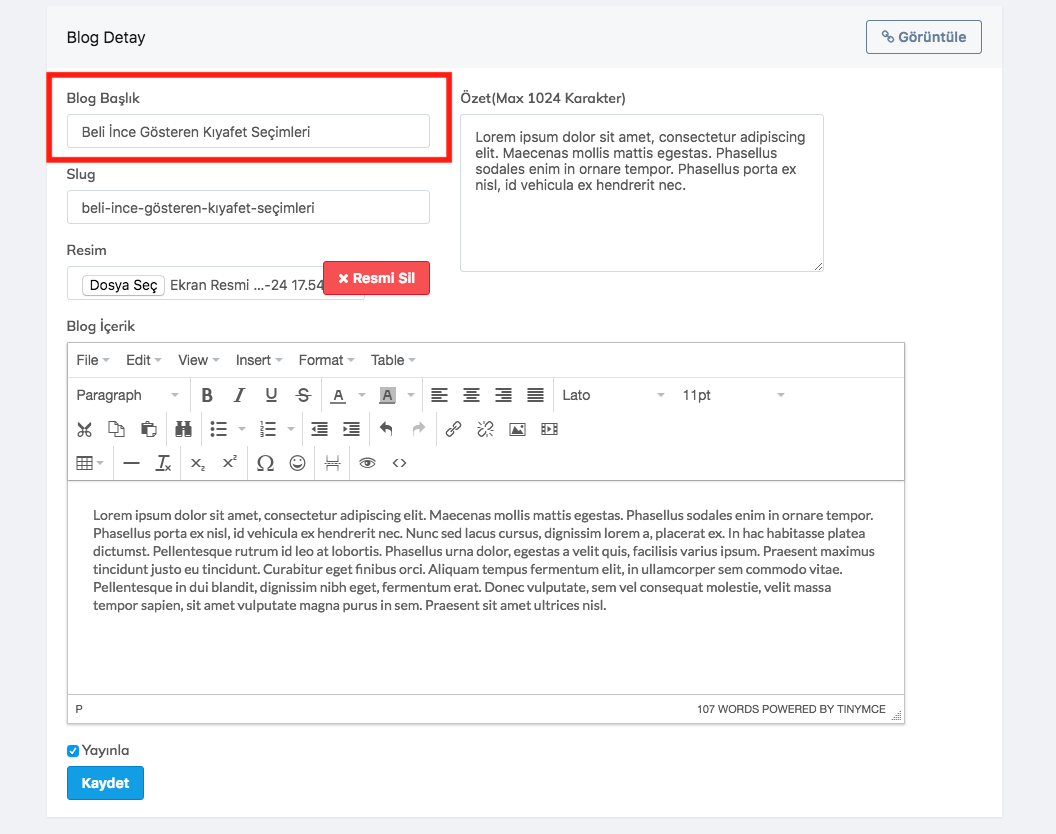Expand the Lato font family dropdown

click(x=613, y=395)
